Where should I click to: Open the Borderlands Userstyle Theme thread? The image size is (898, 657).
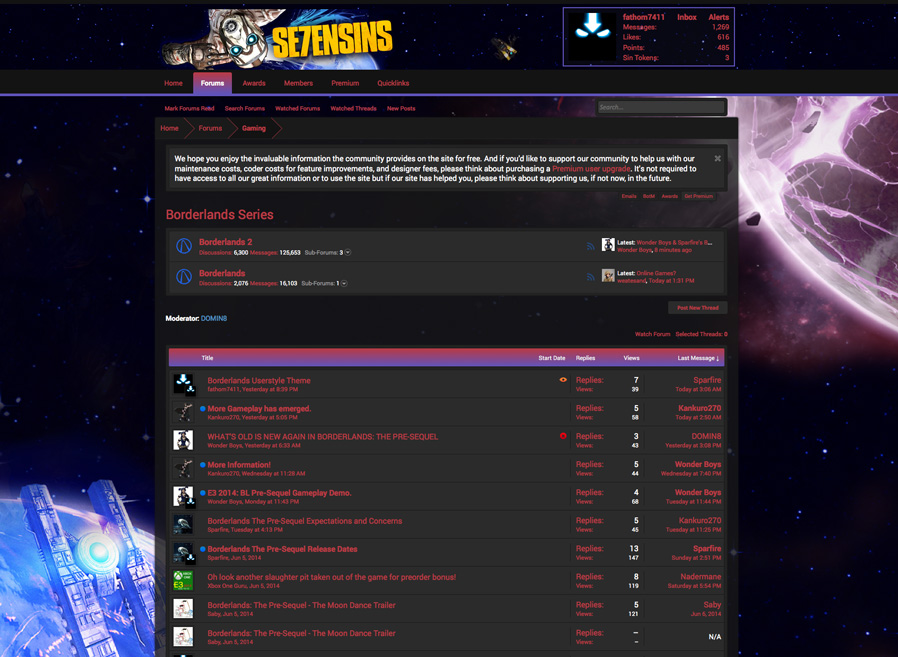tap(259, 380)
